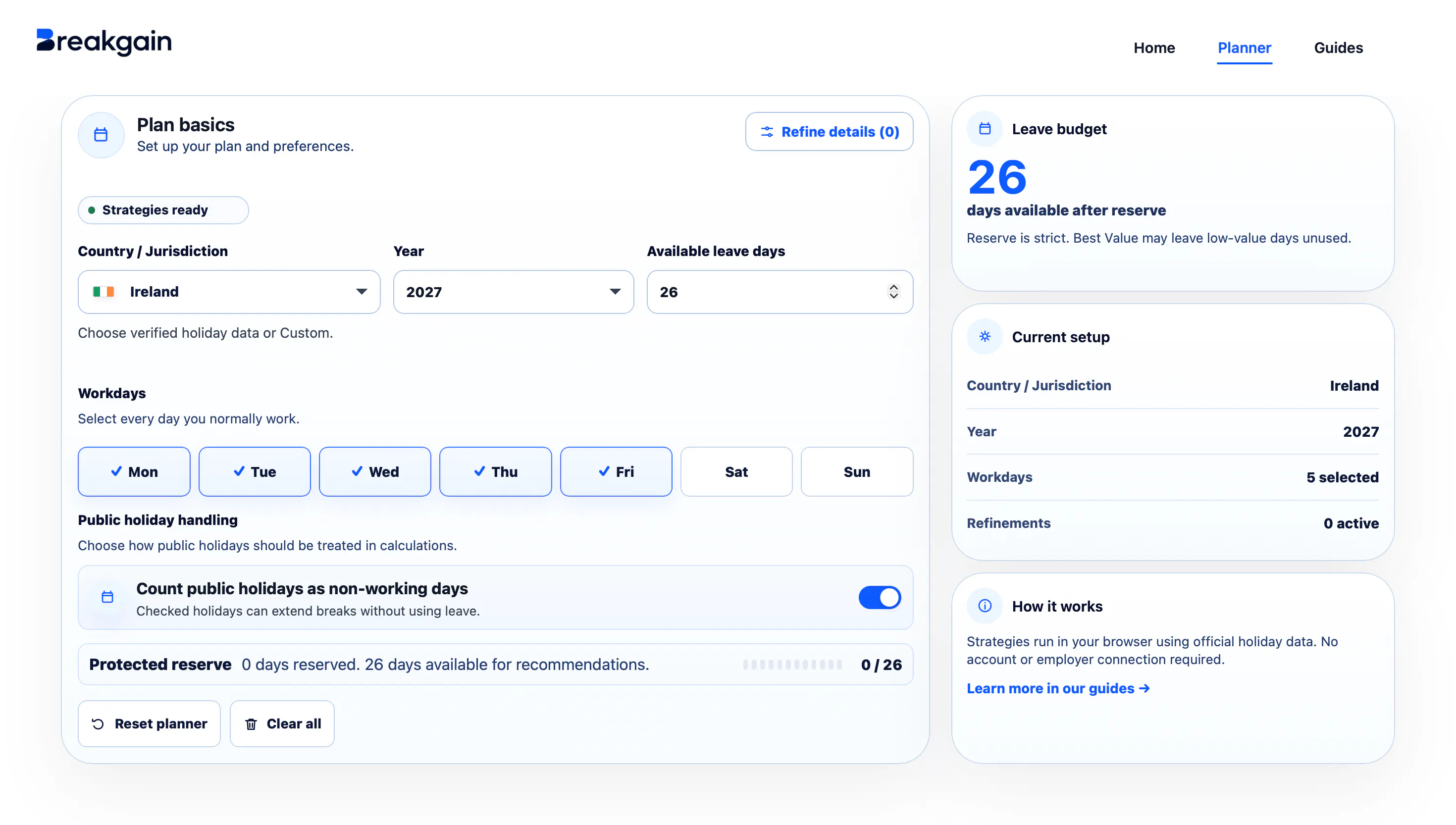Click the large 26 days number

[x=997, y=177]
